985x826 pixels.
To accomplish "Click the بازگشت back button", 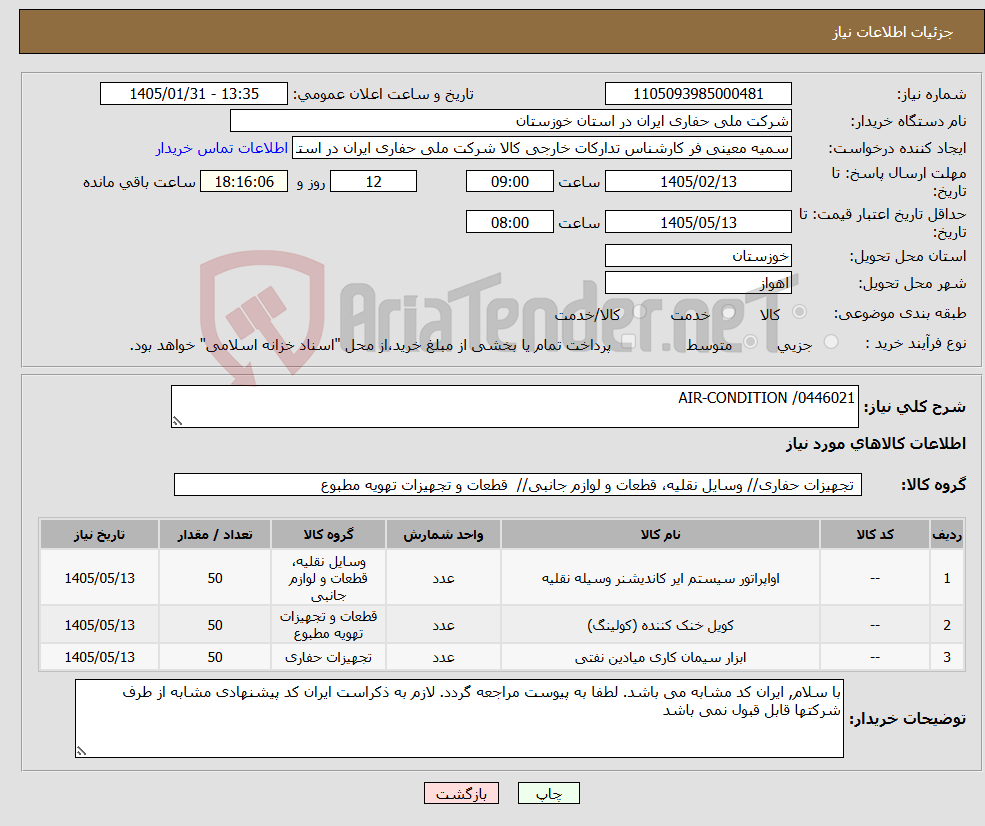I will pyautogui.click(x=461, y=793).
